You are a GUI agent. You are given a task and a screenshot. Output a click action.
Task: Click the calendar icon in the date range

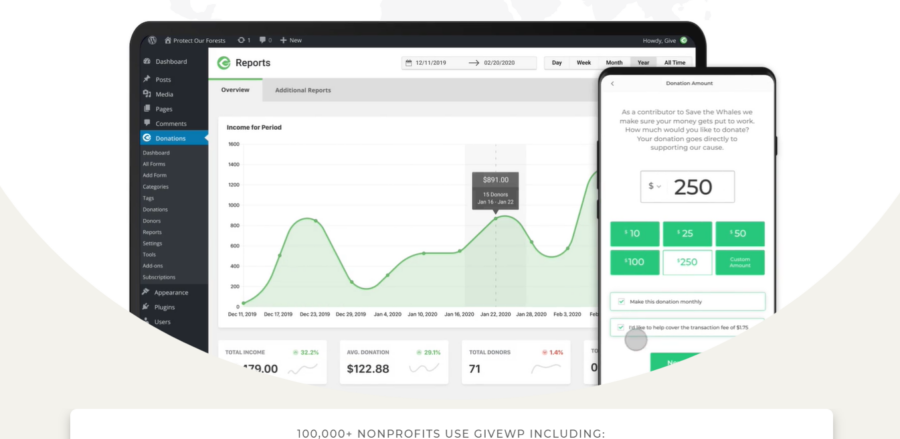click(409, 63)
